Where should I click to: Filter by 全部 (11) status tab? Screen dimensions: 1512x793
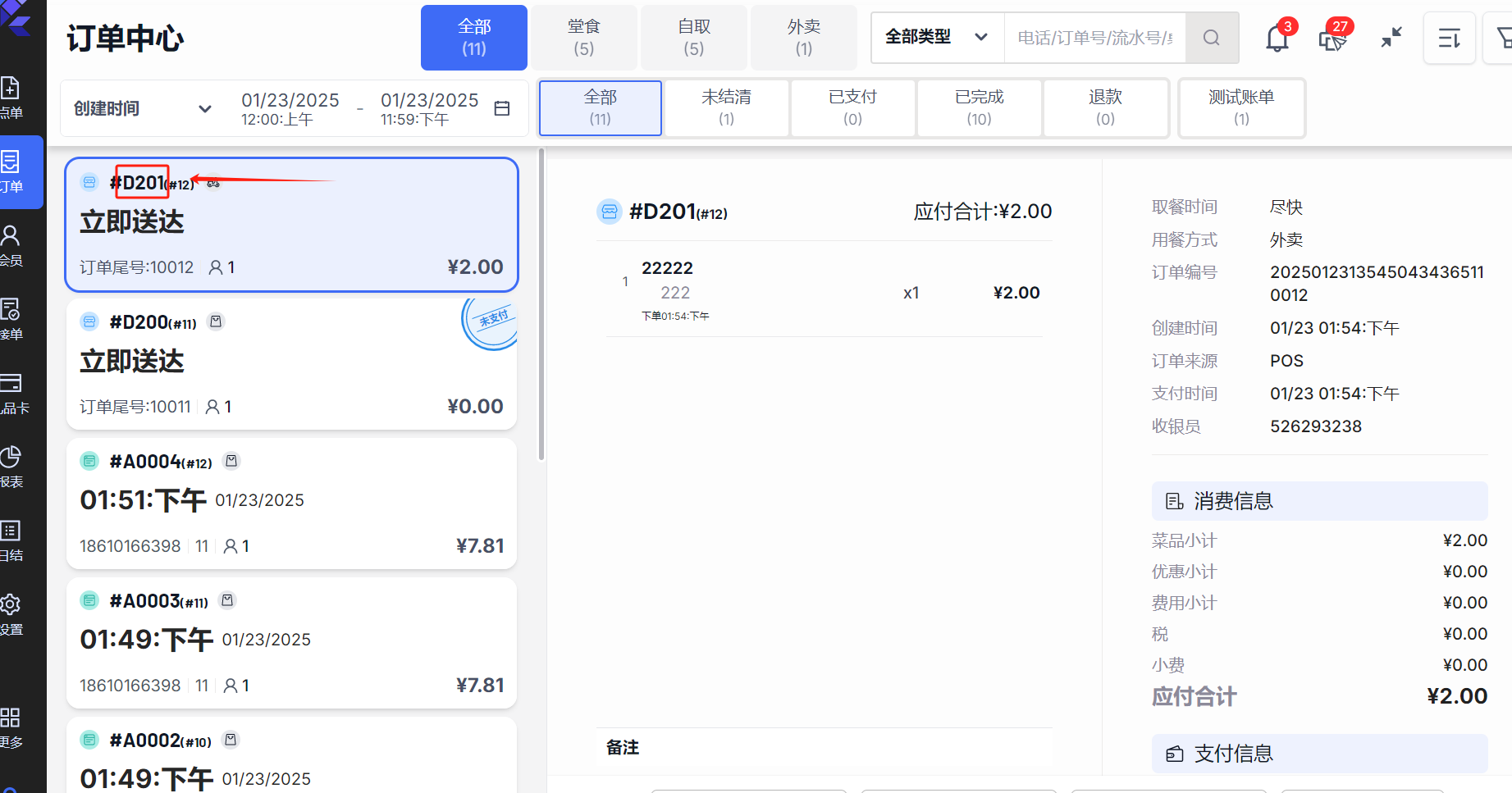click(x=601, y=107)
